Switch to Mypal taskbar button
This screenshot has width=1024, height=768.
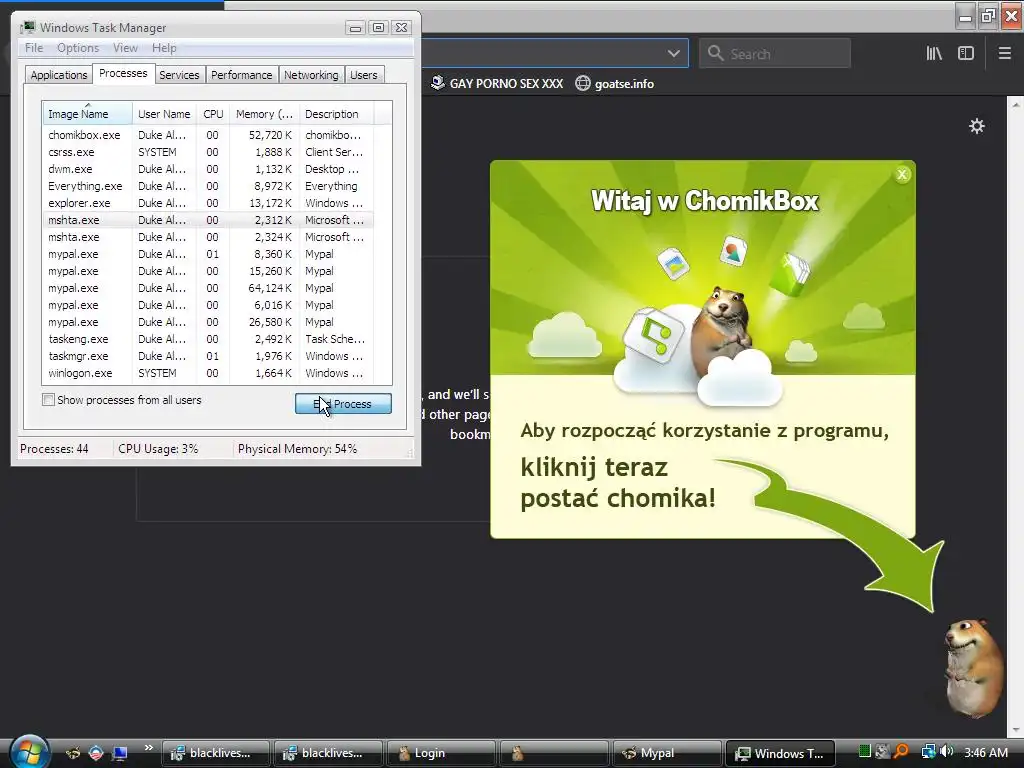[667, 753]
